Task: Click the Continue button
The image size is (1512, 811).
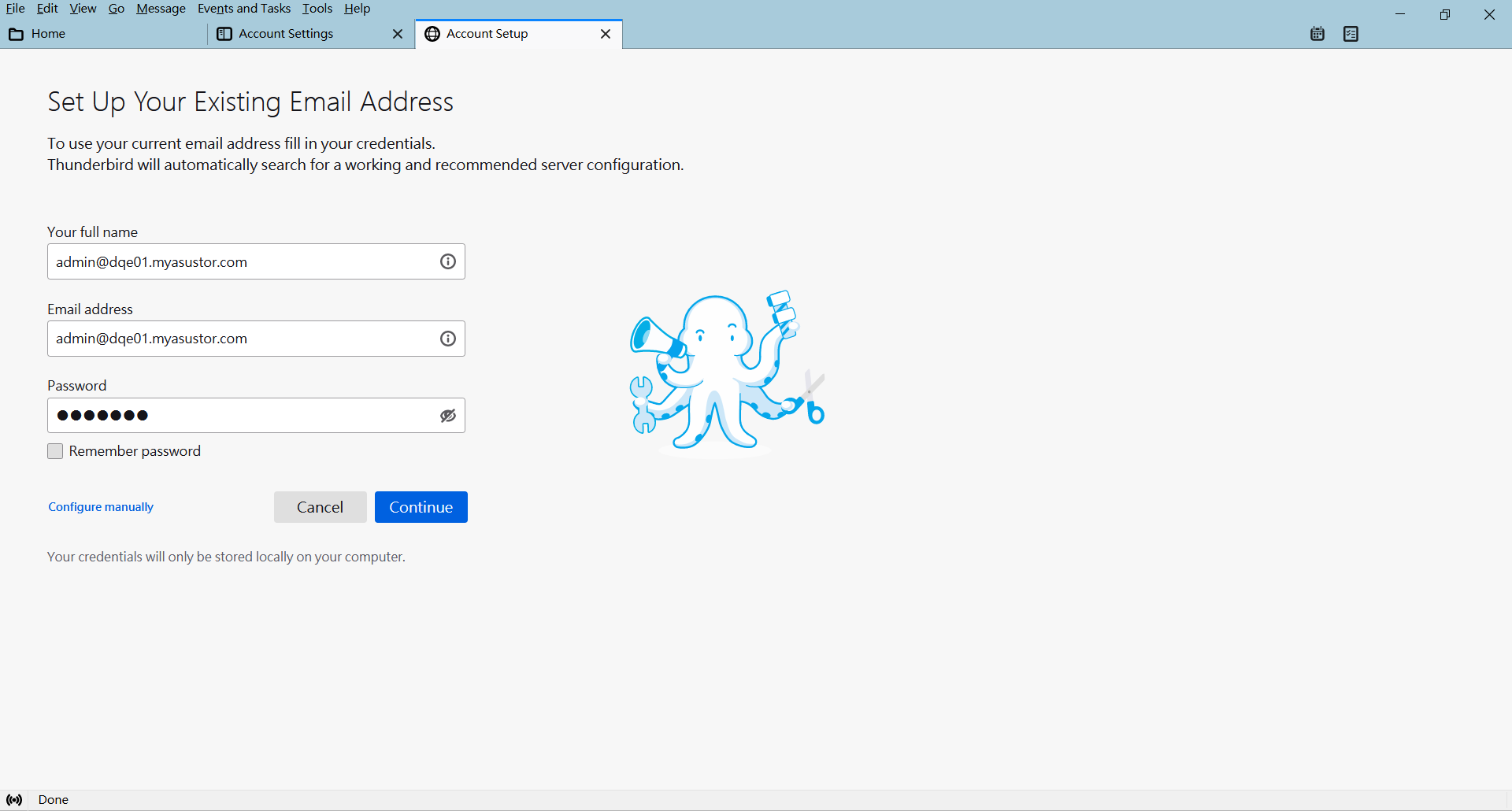Action: [x=421, y=507]
